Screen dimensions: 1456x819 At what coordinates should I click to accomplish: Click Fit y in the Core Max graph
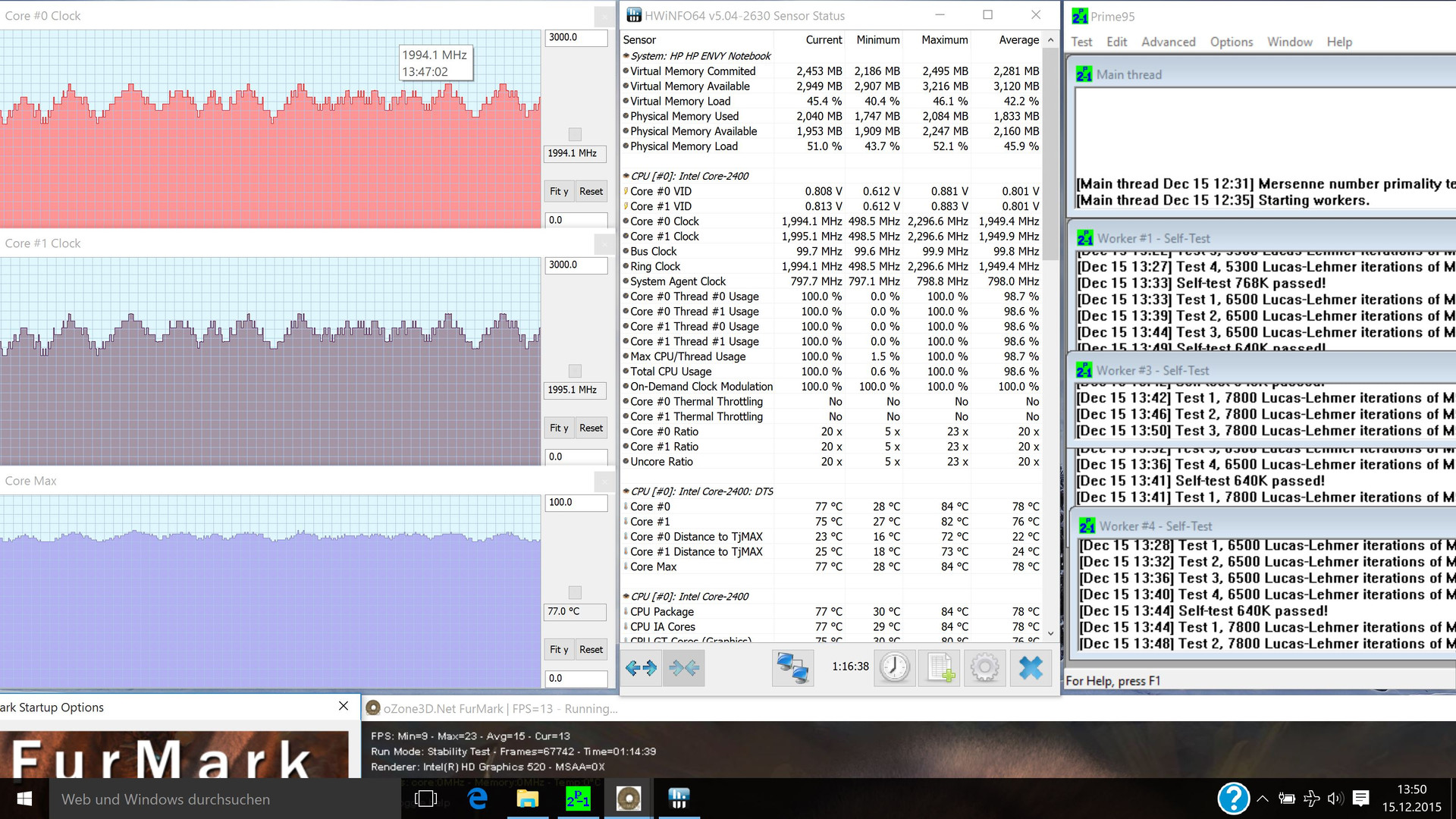tap(559, 649)
